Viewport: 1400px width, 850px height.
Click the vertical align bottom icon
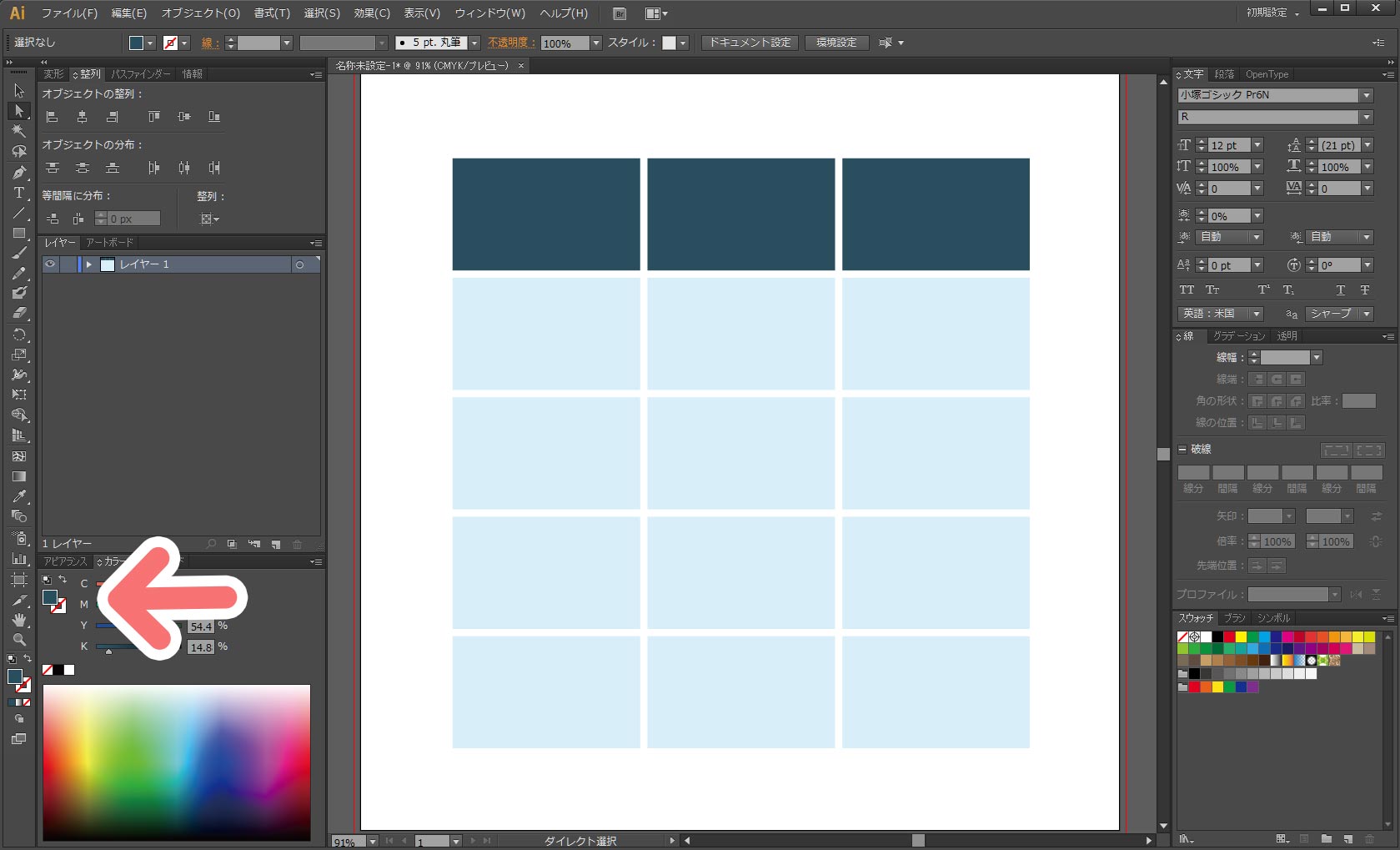tap(214, 117)
